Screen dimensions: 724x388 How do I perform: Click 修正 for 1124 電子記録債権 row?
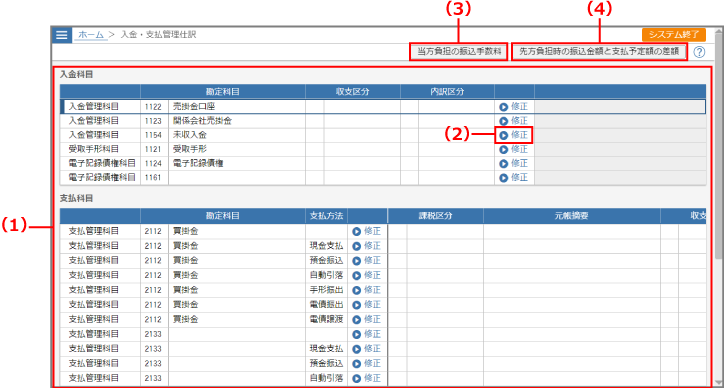pos(513,164)
